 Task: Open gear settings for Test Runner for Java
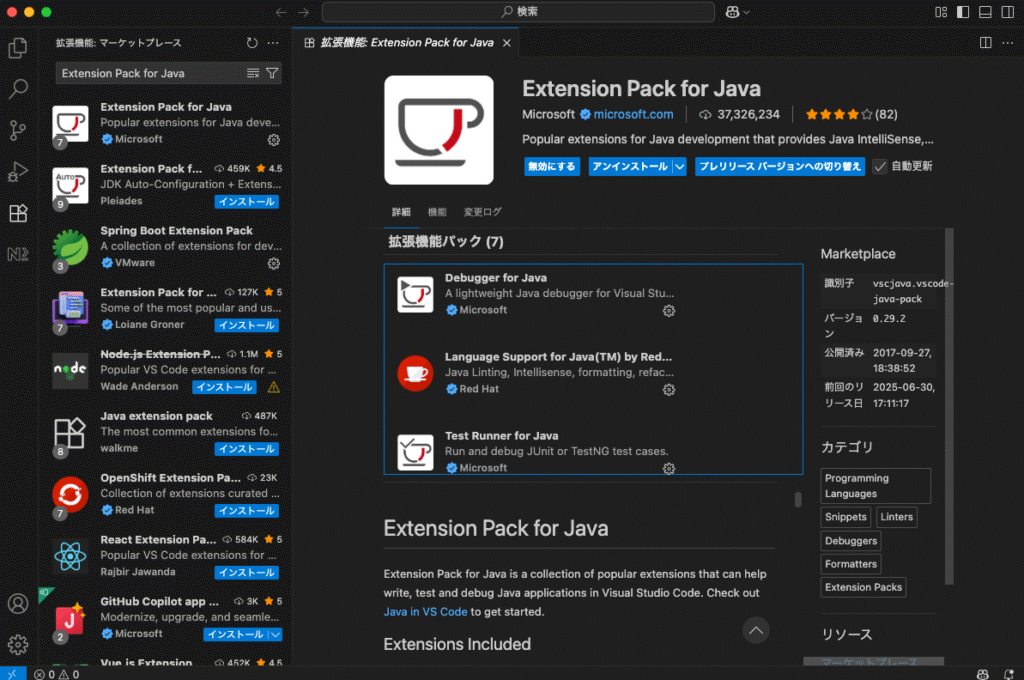tap(669, 468)
